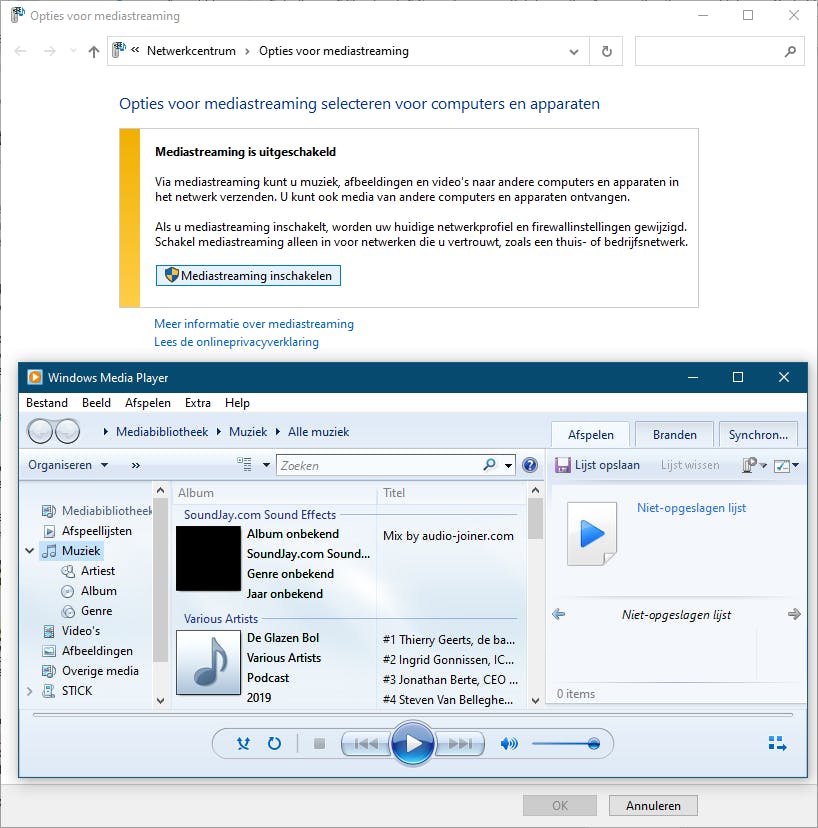
Task: Open Media Player help icon
Action: click(x=530, y=465)
